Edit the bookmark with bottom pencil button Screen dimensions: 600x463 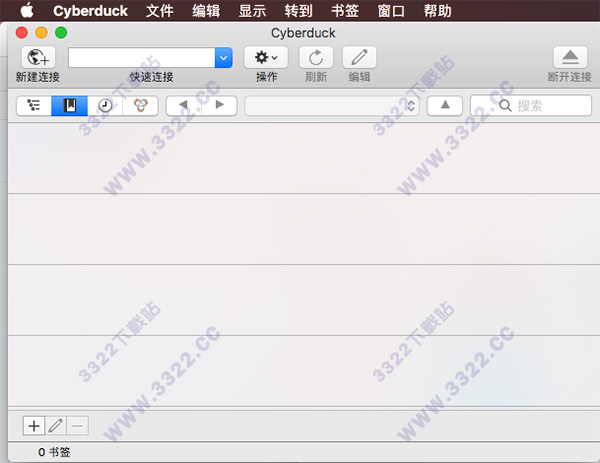55,426
